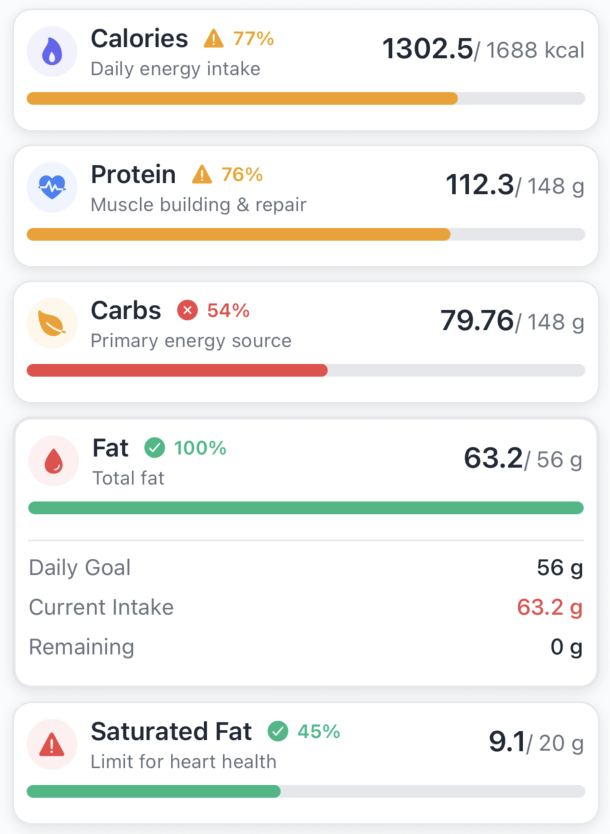
Task: Click the orange warning icon beside Calories
Action: pyautogui.click(x=213, y=39)
